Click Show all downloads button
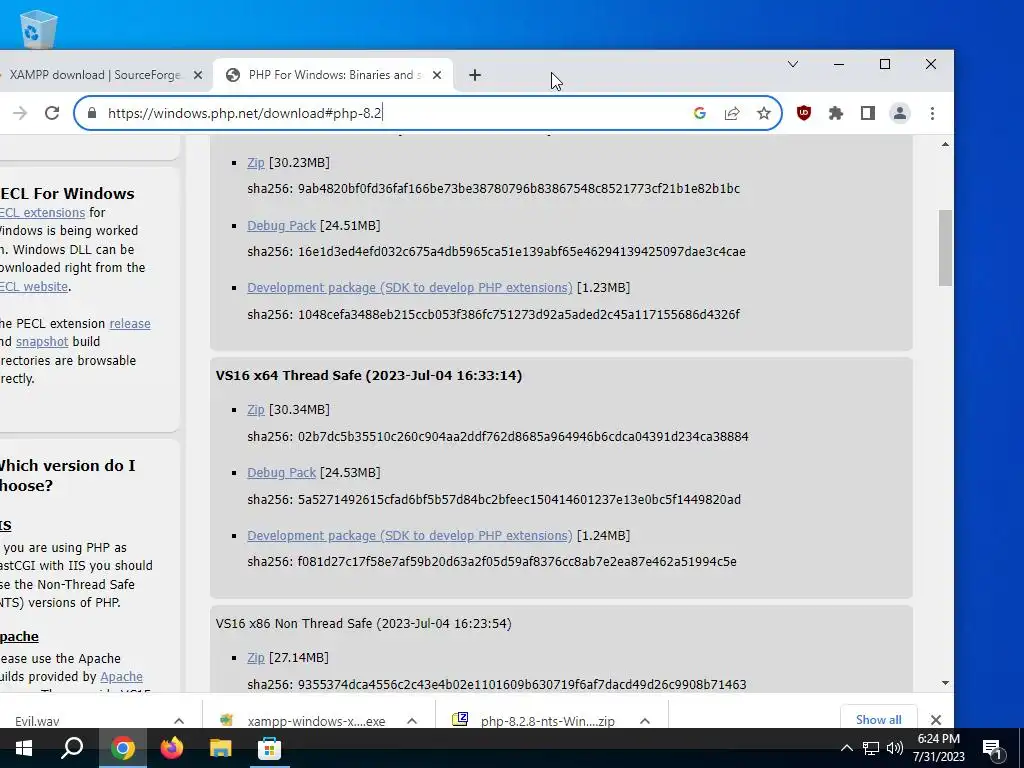1024x768 pixels. [x=878, y=719]
